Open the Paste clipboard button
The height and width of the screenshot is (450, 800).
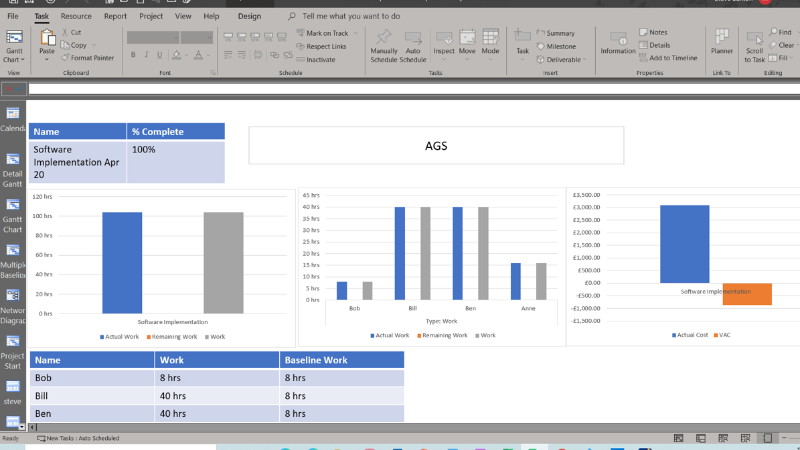pyautogui.click(x=47, y=44)
